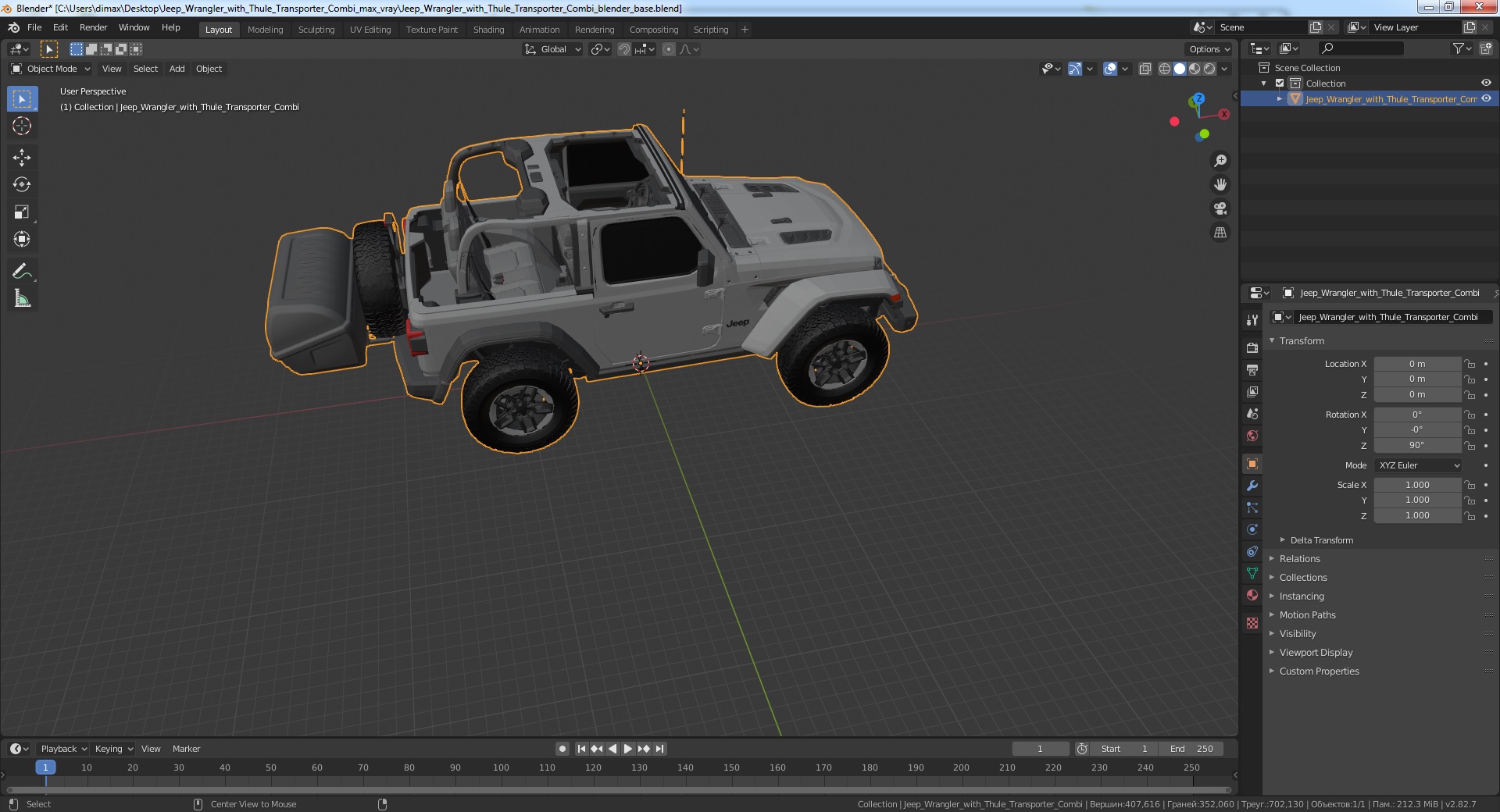This screenshot has width=1500, height=812.
Task: Choose the Rotate tool
Action: click(x=22, y=184)
